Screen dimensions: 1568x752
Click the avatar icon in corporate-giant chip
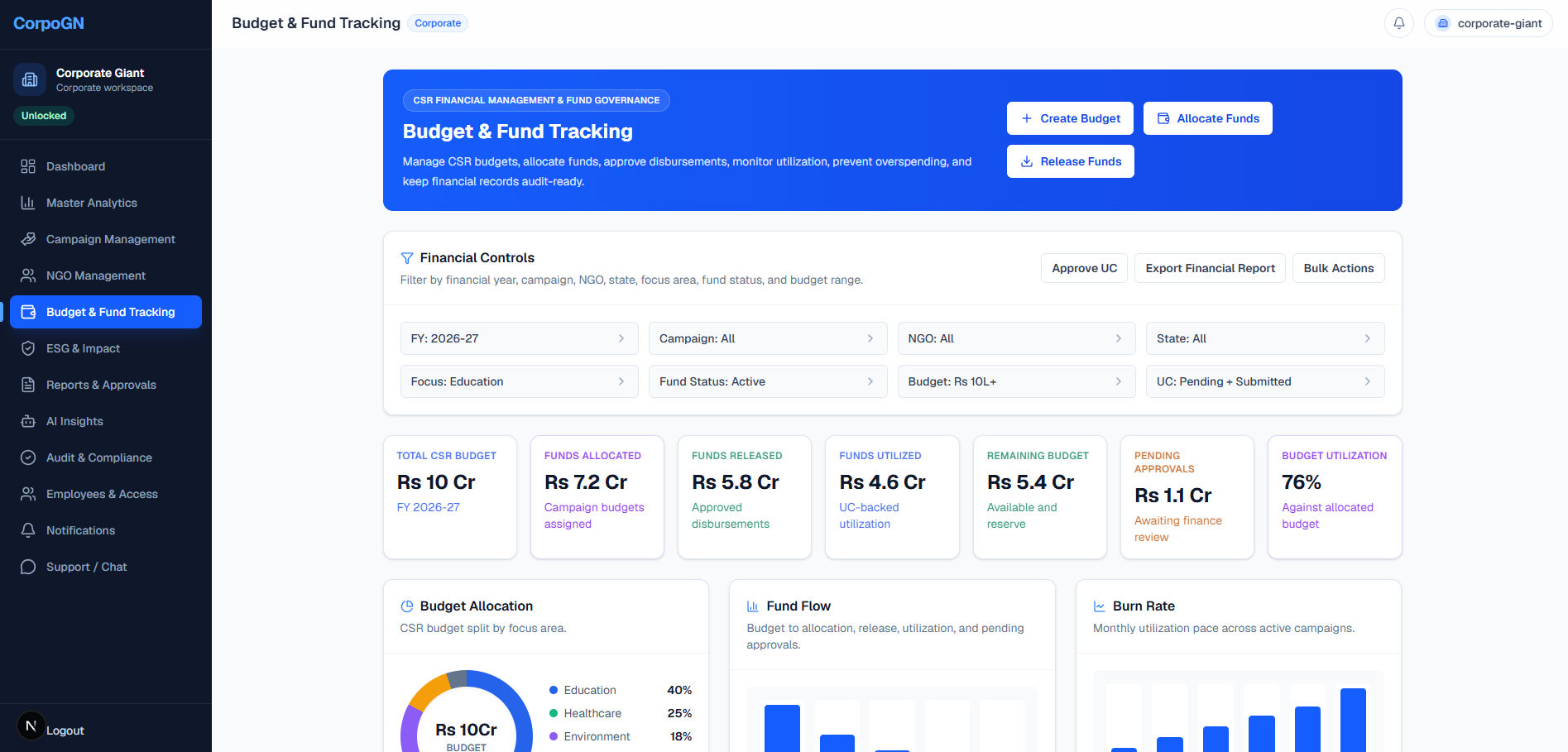pos(1443,23)
